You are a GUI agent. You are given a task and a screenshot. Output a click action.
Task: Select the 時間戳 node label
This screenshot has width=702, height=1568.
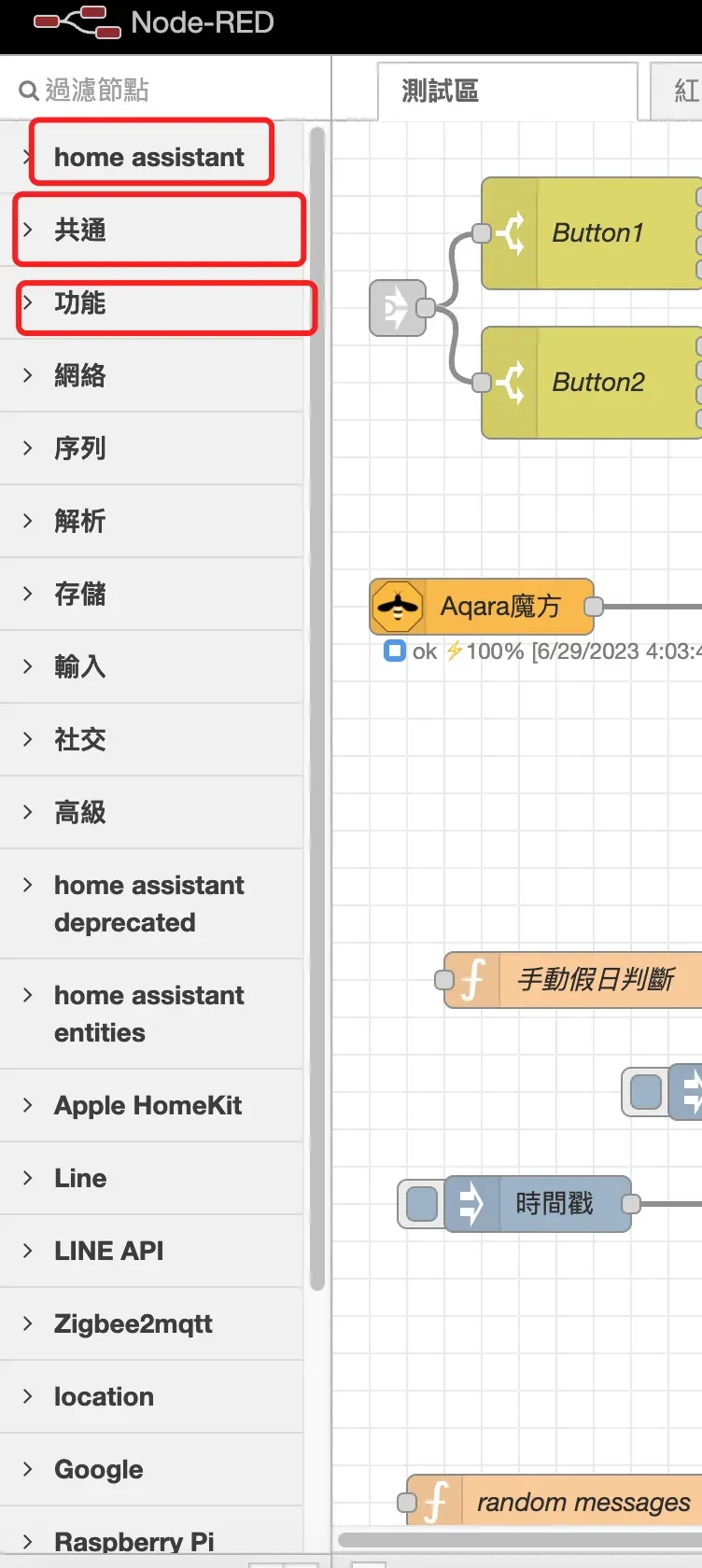tap(555, 1203)
